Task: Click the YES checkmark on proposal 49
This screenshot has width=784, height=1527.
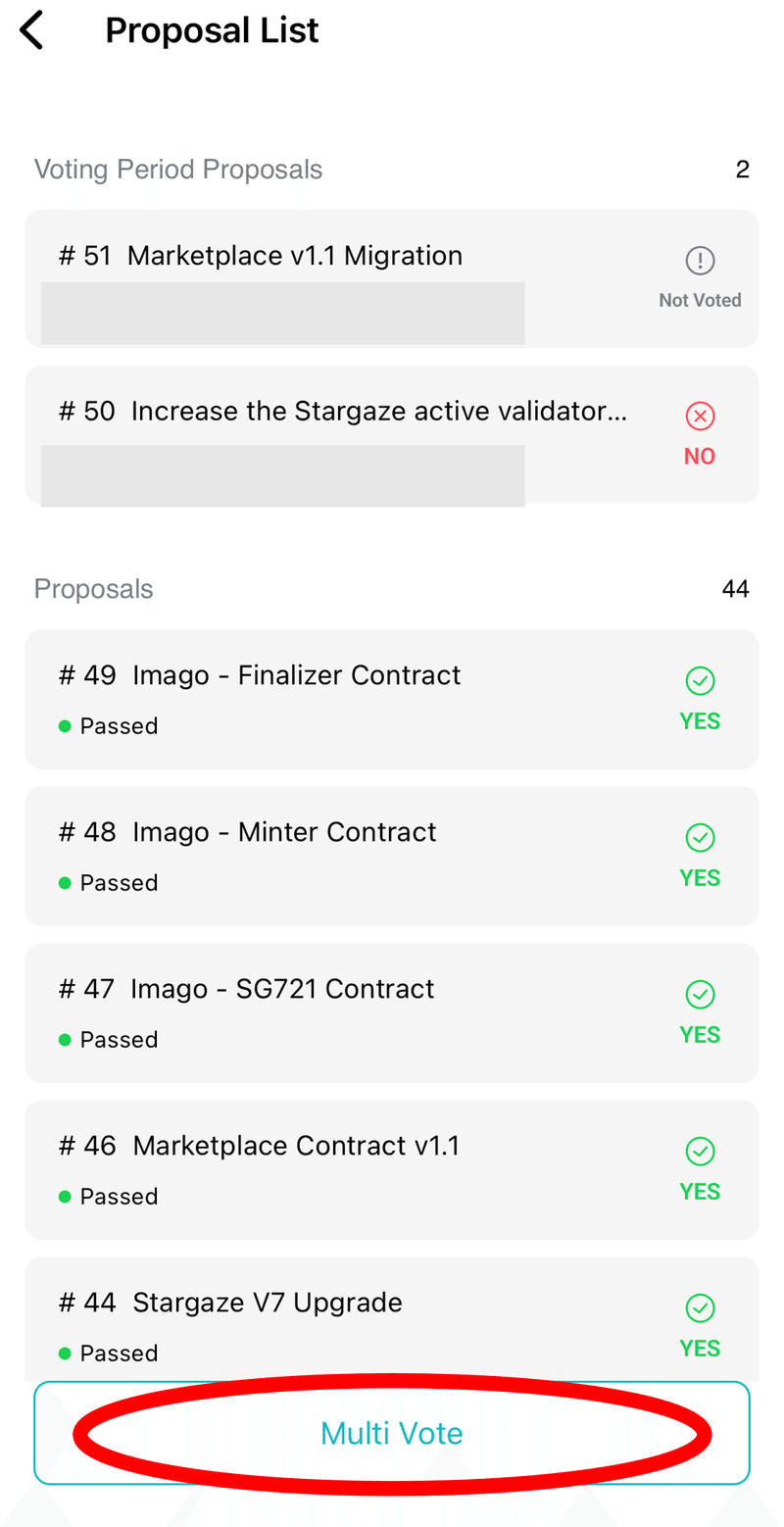Action: [700, 681]
